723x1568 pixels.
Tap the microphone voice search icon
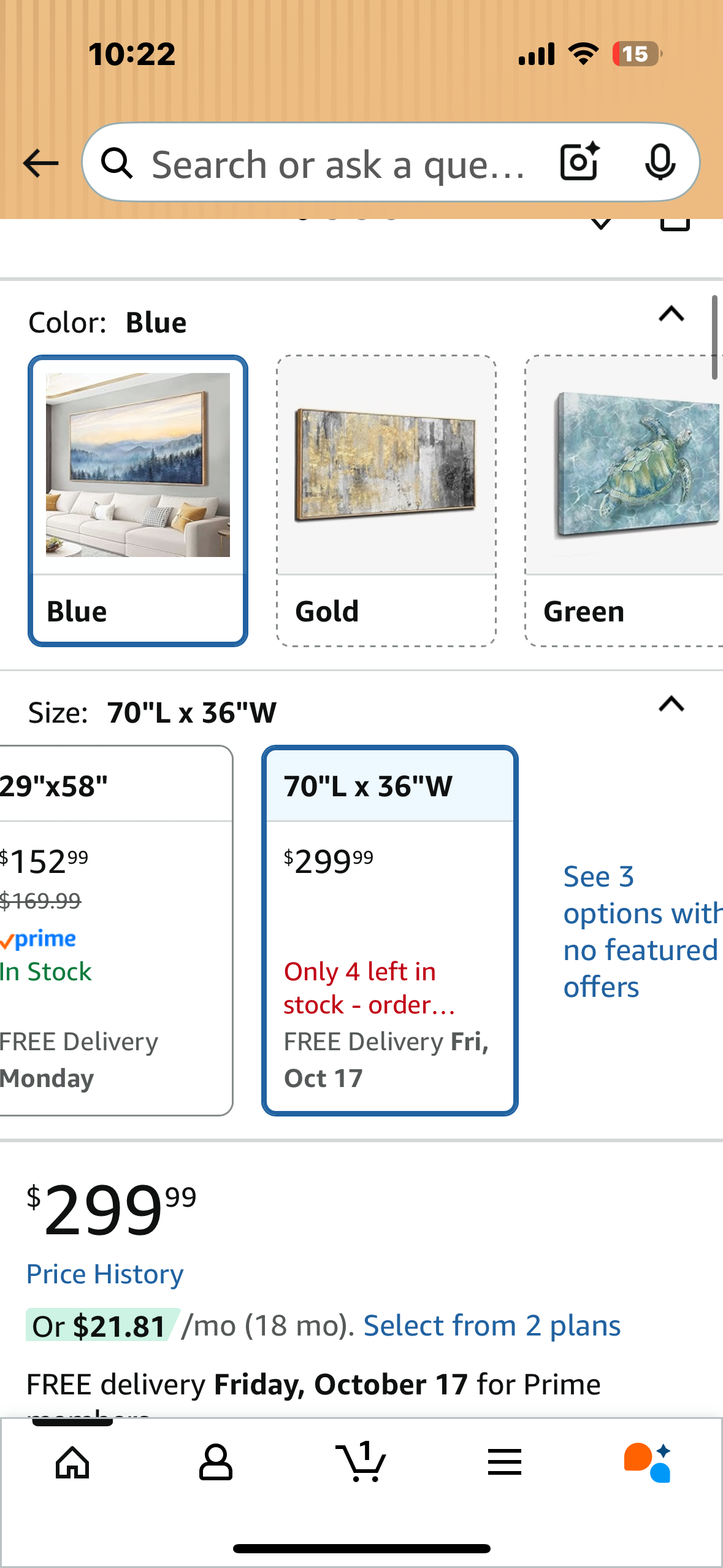660,163
